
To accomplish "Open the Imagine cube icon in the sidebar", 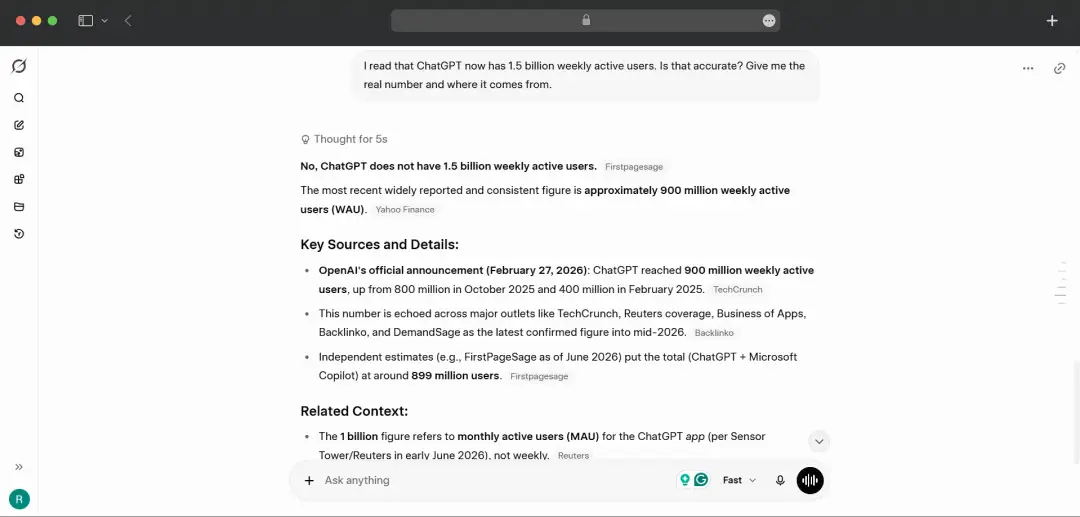I will click(x=19, y=152).
